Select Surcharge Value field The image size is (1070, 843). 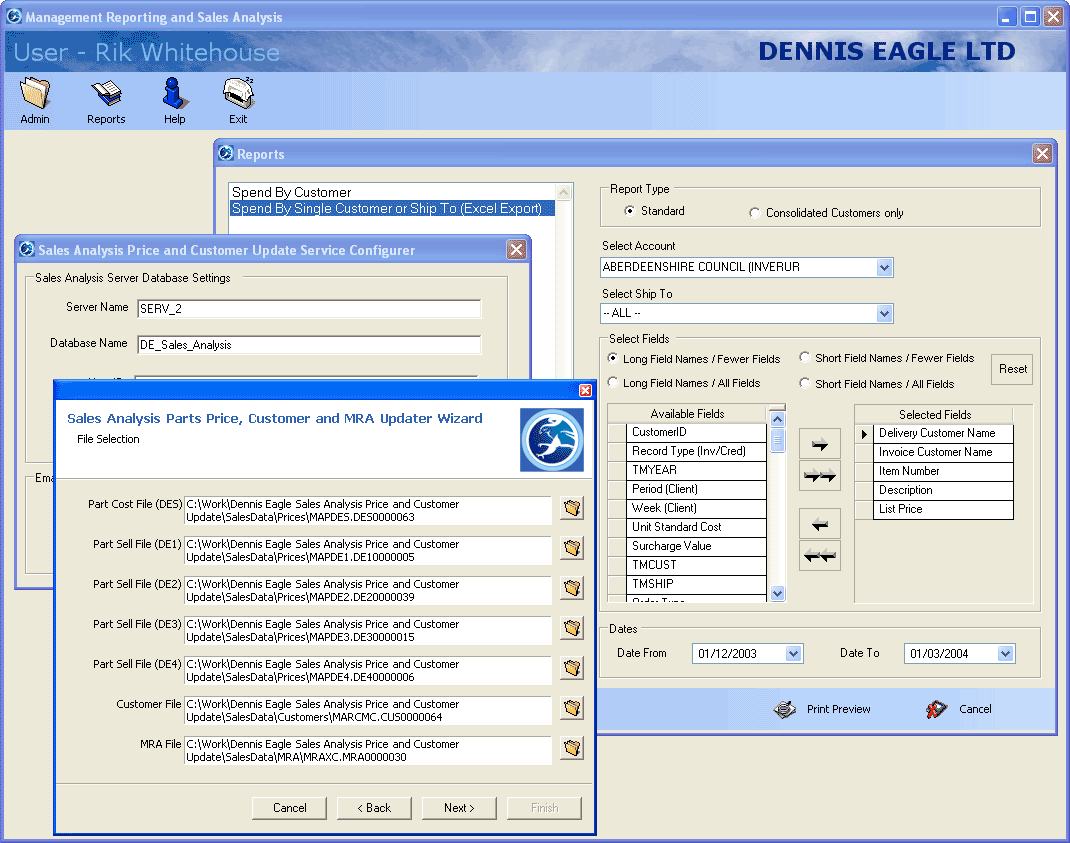tap(696, 546)
